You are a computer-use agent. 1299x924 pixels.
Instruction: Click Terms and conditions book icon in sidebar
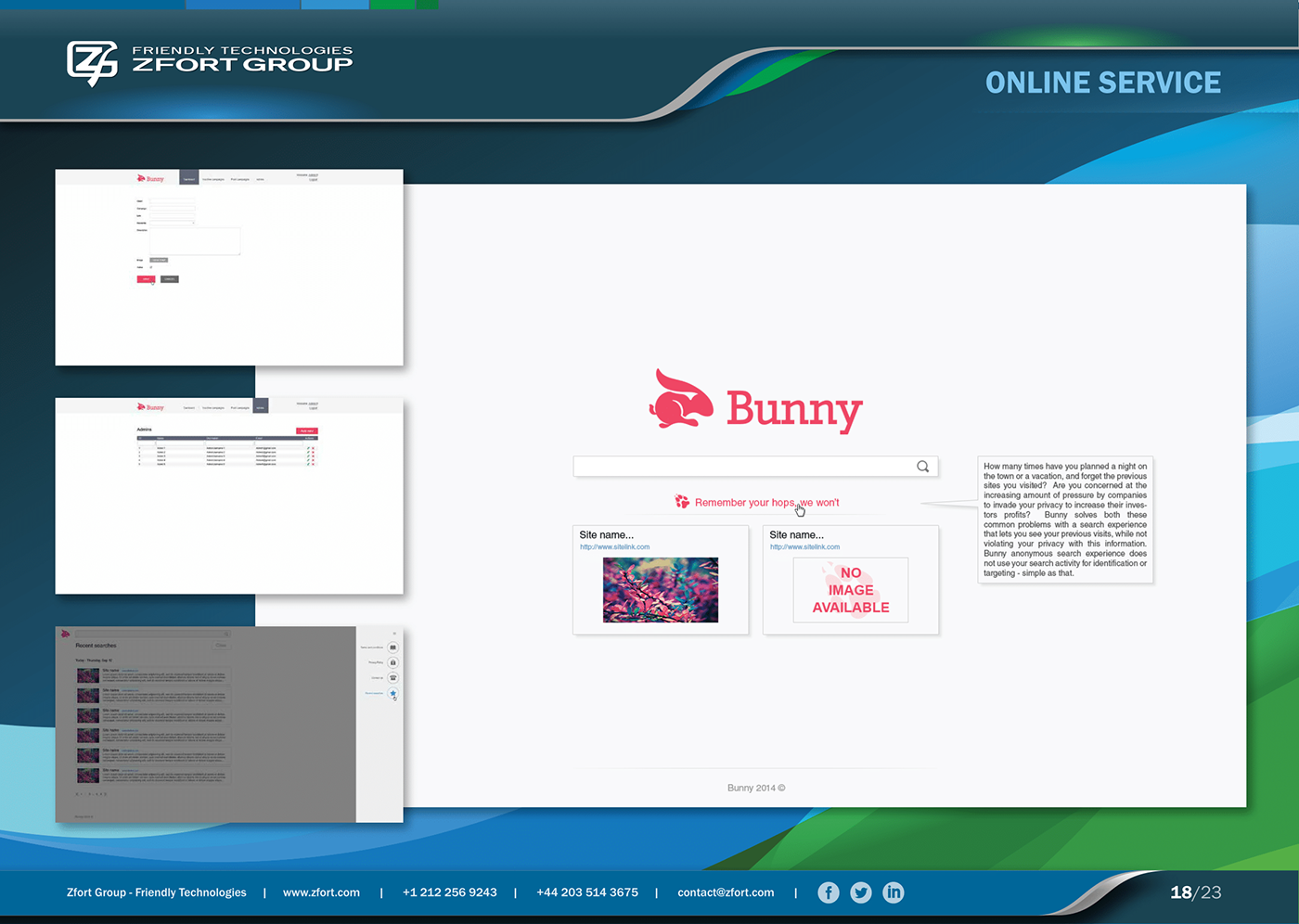[392, 648]
